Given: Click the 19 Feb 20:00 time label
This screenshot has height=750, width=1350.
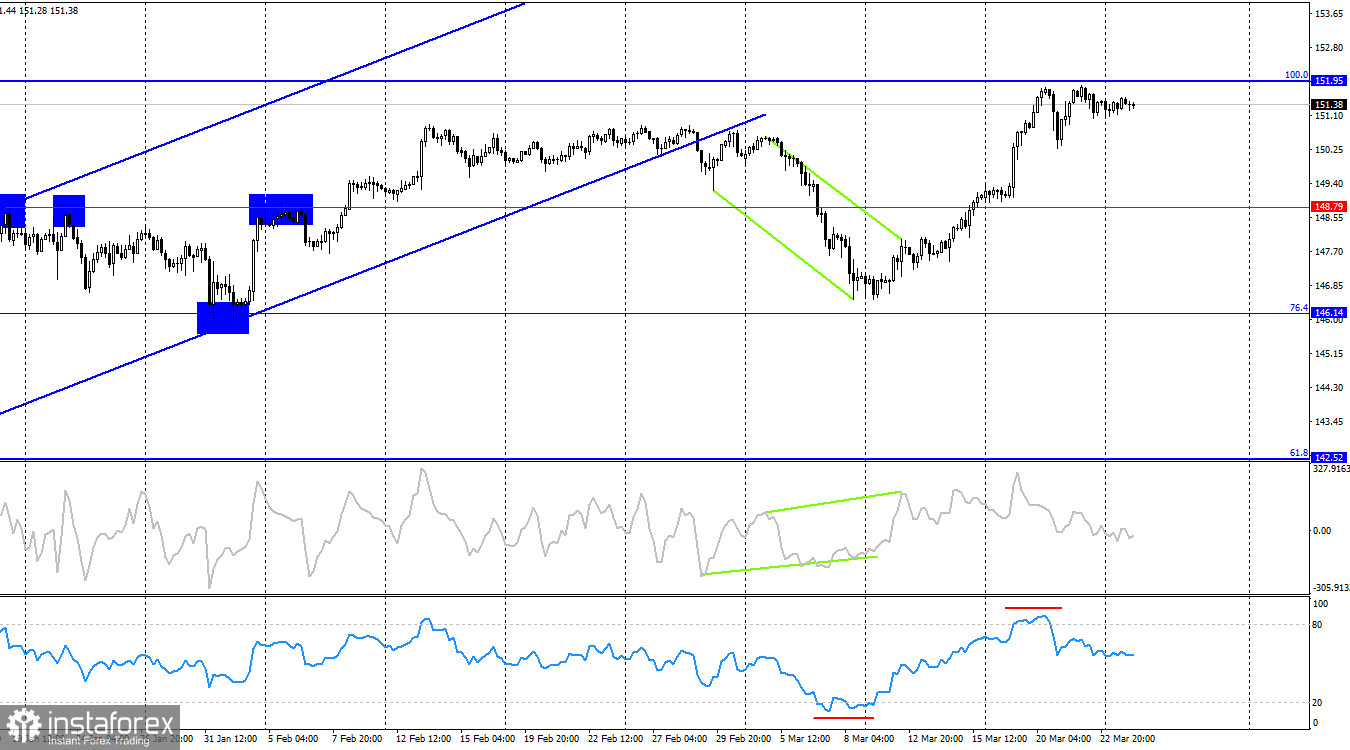Looking at the screenshot, I should 551,740.
